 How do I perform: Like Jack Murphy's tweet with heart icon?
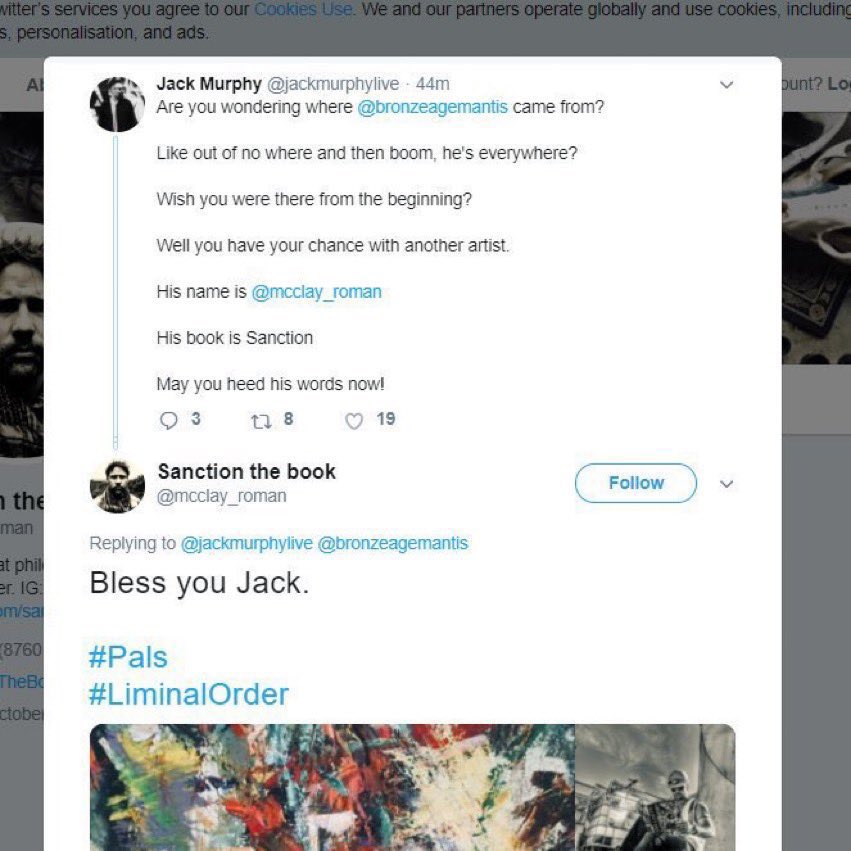click(354, 421)
